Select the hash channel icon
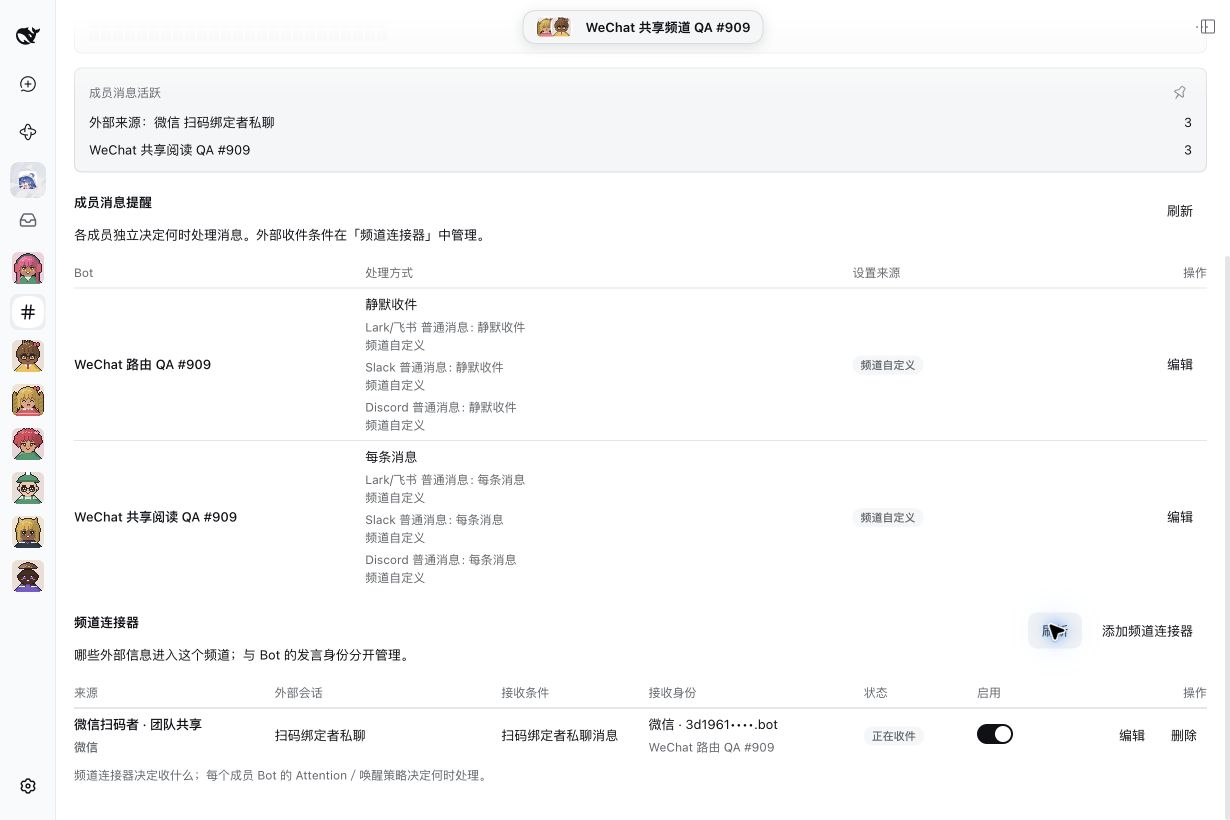The width and height of the screenshot is (1230, 820). pyautogui.click(x=28, y=312)
